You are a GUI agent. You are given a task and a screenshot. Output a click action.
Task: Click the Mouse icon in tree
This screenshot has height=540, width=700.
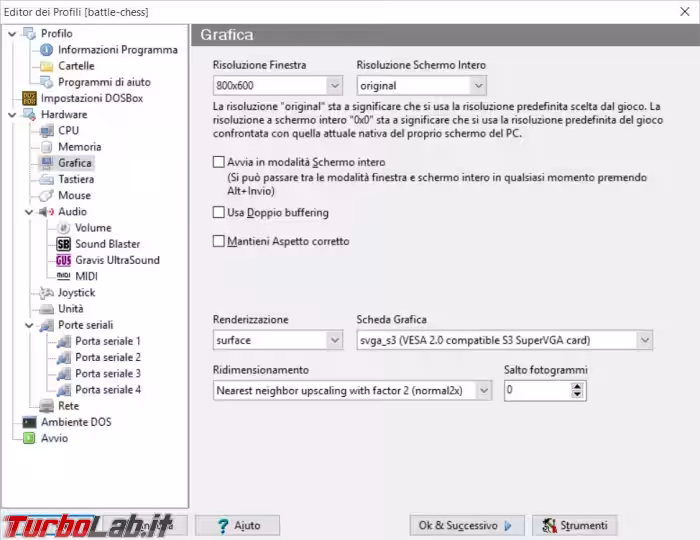pyautogui.click(x=46, y=195)
